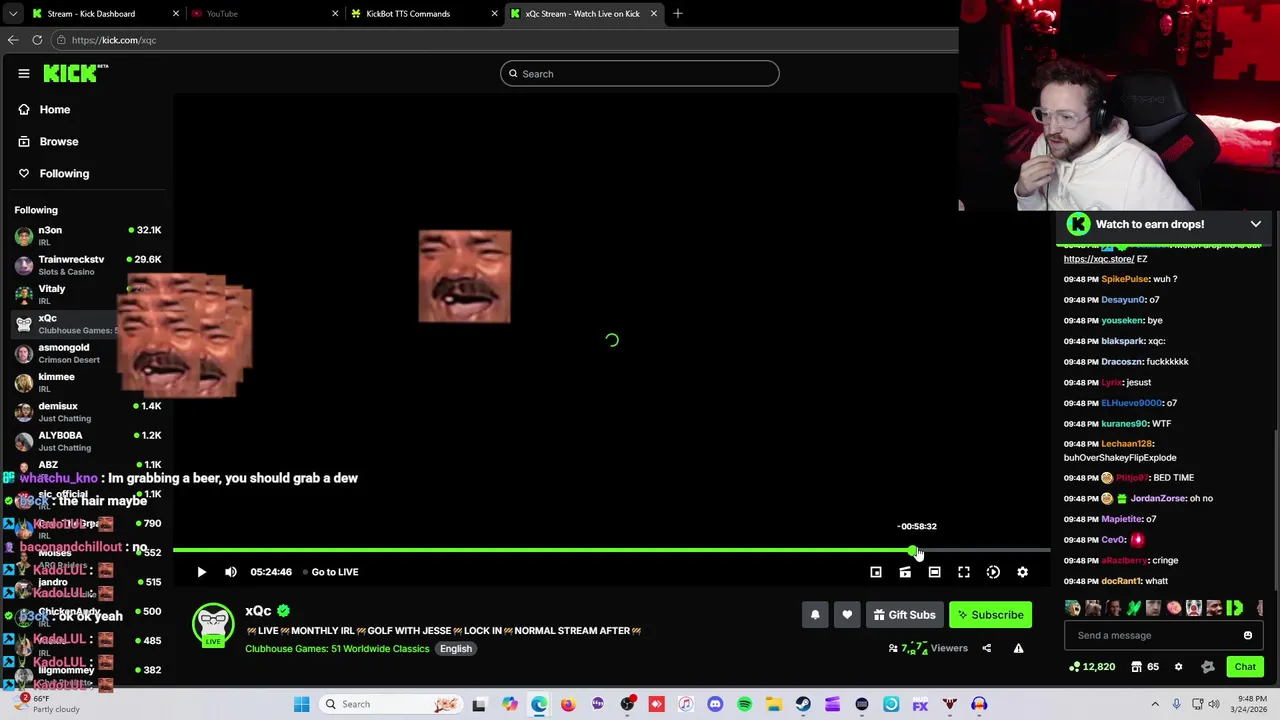Click the 12,820 channel points icon
The width and height of the screenshot is (1280, 720).
pos(1092,666)
